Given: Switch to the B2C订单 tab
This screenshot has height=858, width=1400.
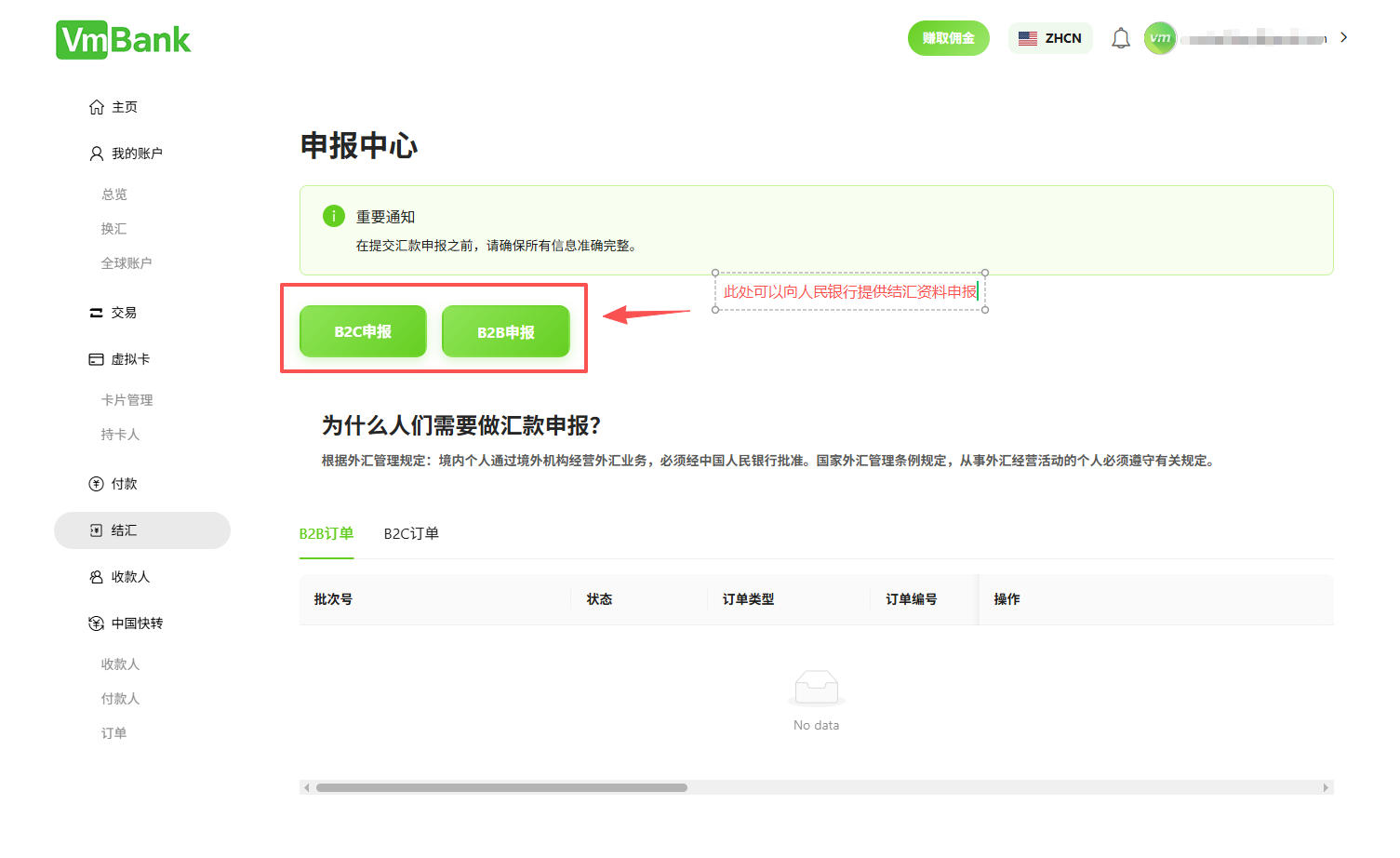Looking at the screenshot, I should pos(412,534).
